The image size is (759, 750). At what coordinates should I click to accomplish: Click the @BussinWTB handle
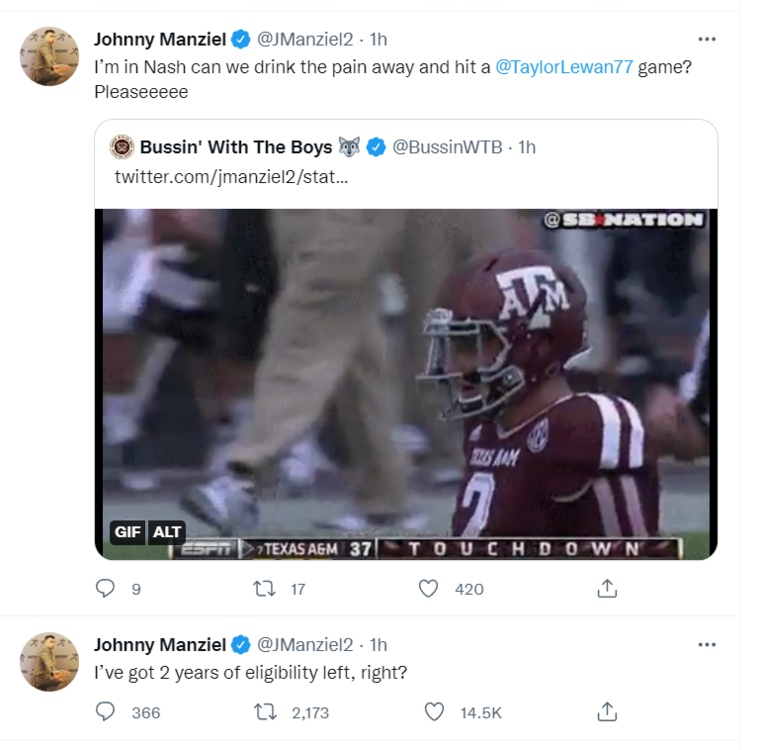click(x=447, y=147)
